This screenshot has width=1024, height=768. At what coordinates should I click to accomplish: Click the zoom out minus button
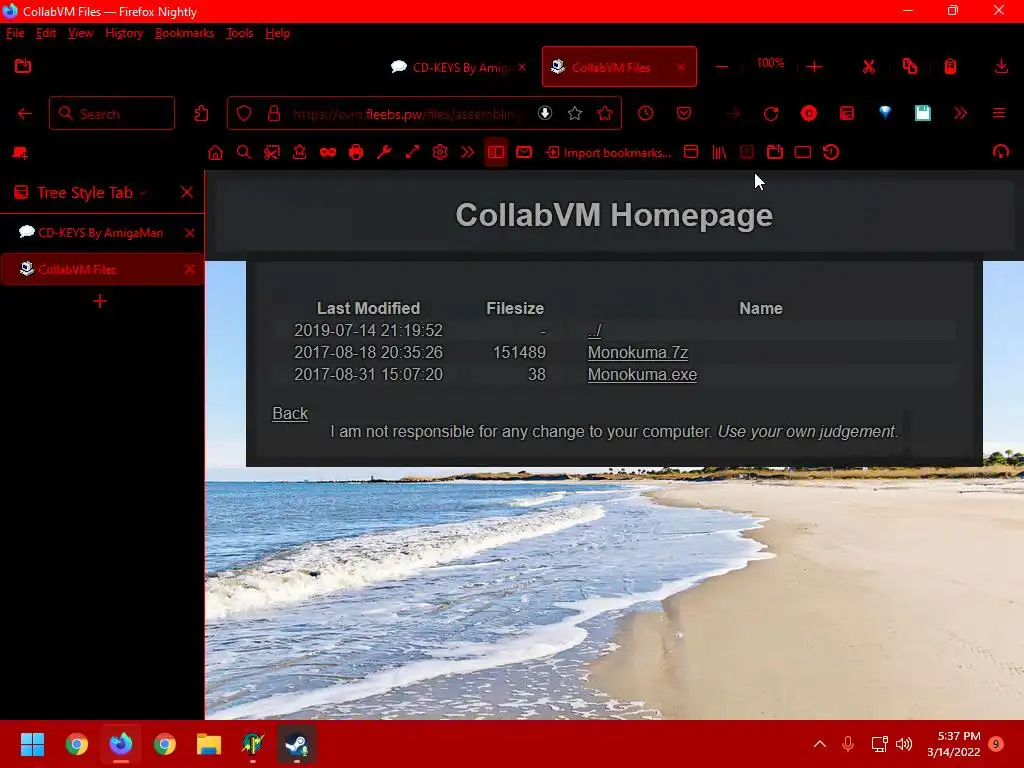pos(722,67)
